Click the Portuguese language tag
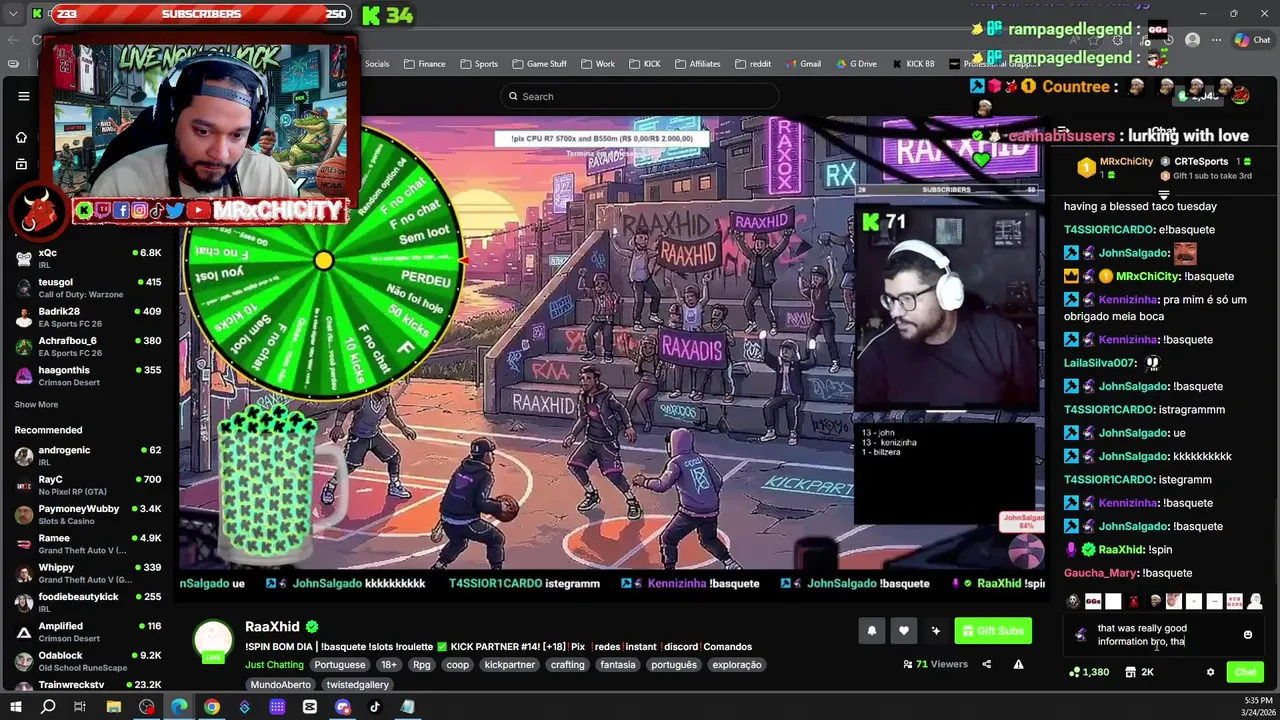 click(x=339, y=664)
